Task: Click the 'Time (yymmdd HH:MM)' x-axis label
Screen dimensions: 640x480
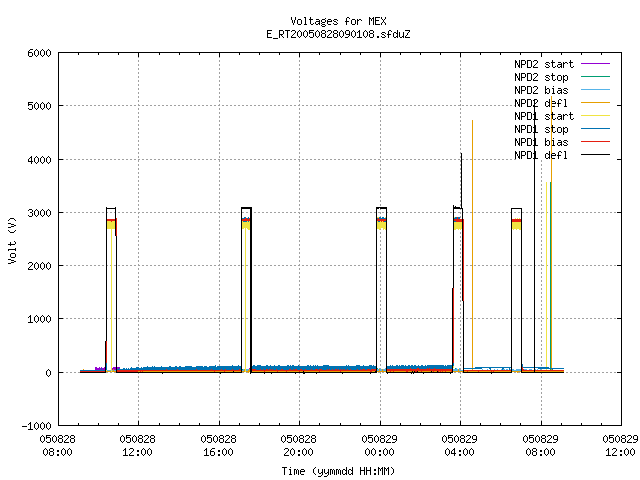Action: coord(338,471)
